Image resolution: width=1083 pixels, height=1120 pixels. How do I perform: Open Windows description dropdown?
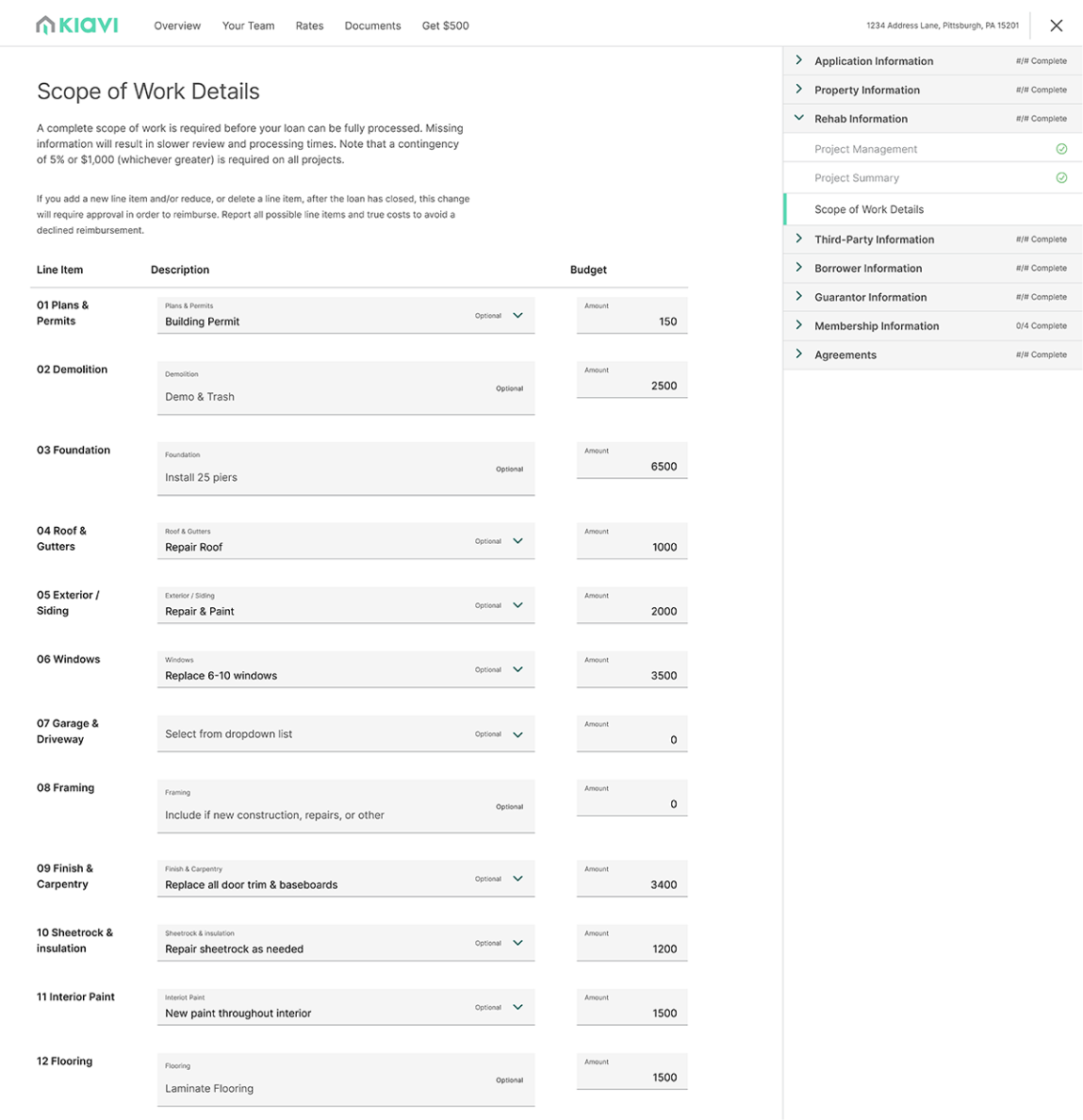(346, 669)
